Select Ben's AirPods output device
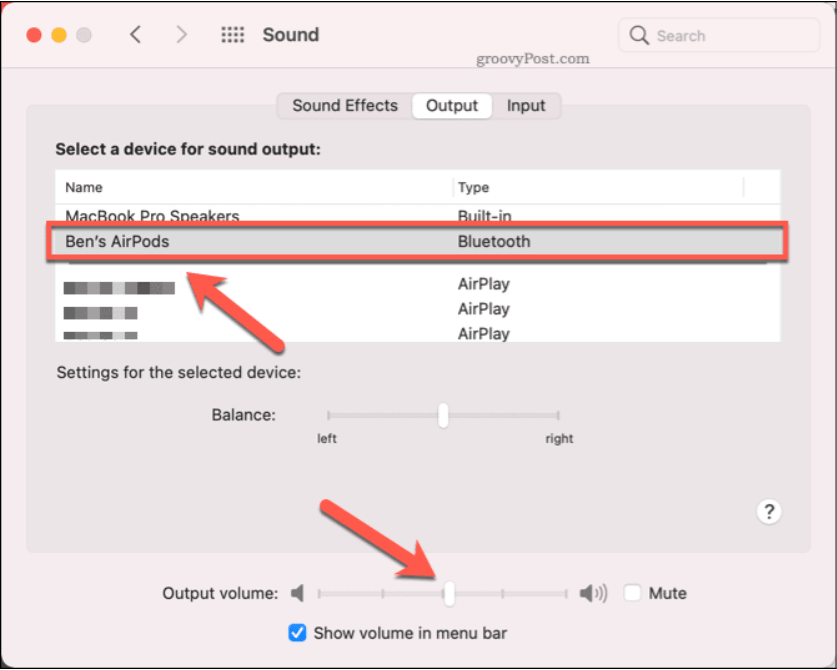Viewport: 837px width, 670px height. [417, 242]
